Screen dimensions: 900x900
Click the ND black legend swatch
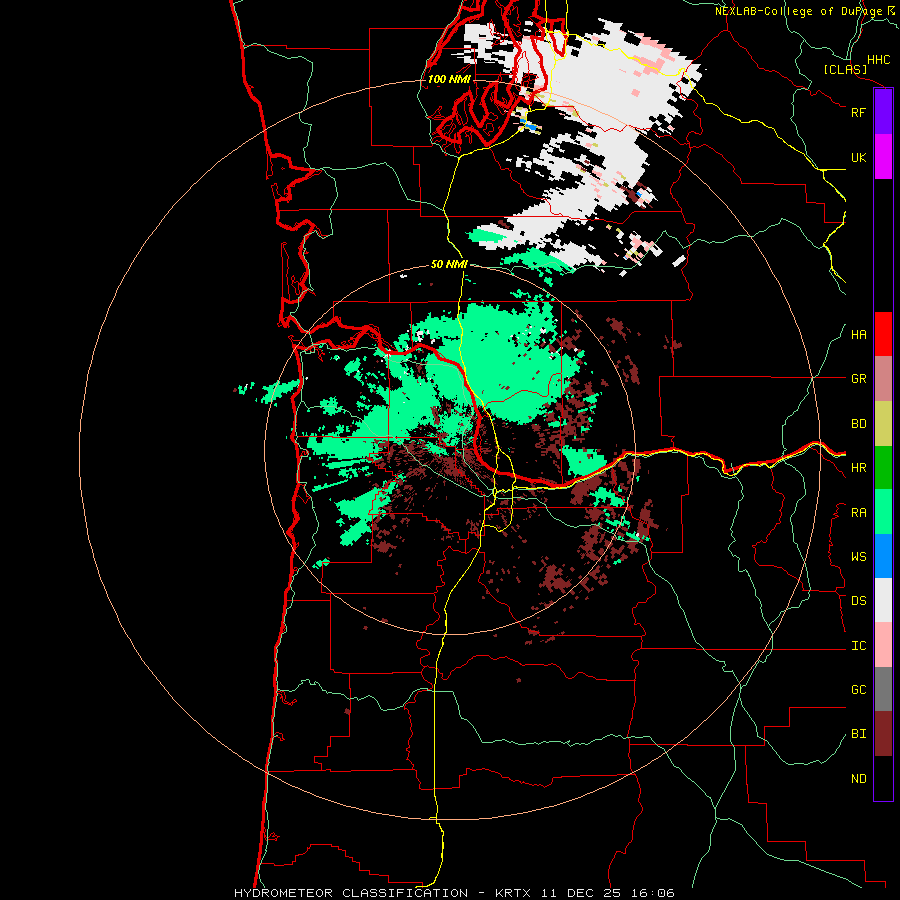pyautogui.click(x=883, y=778)
